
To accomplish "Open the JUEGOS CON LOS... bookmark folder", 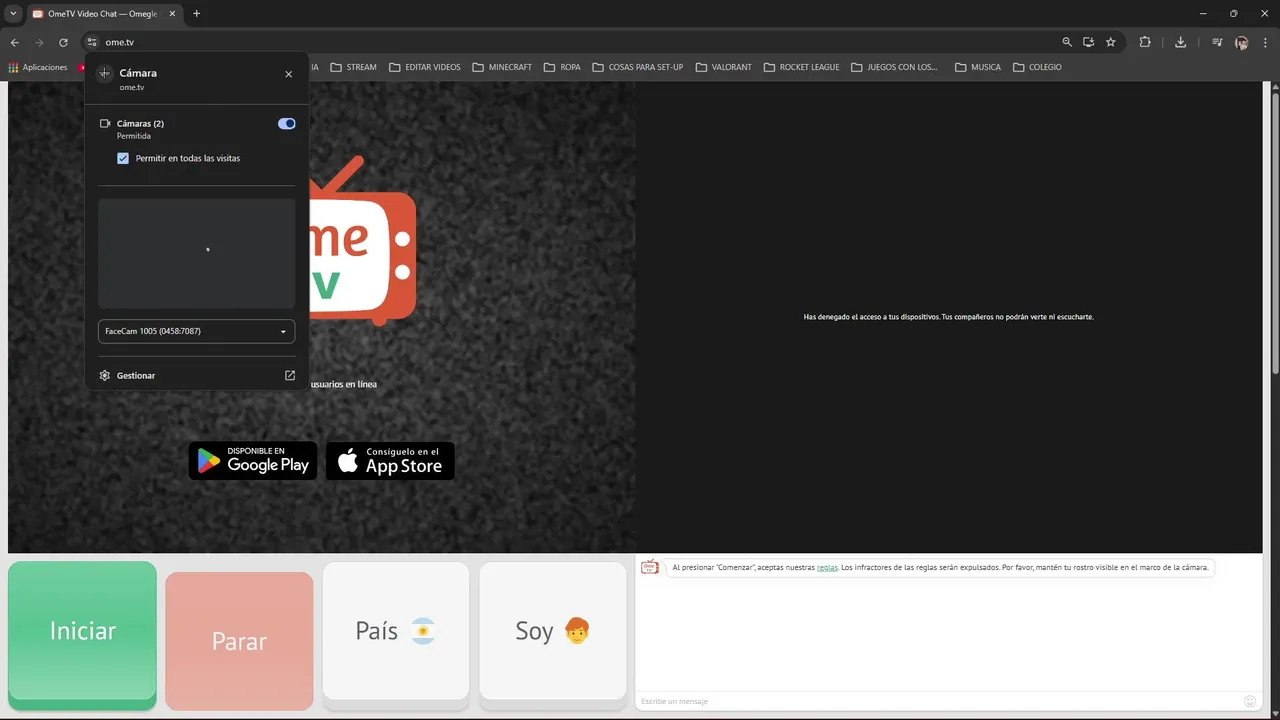I will coord(895,67).
